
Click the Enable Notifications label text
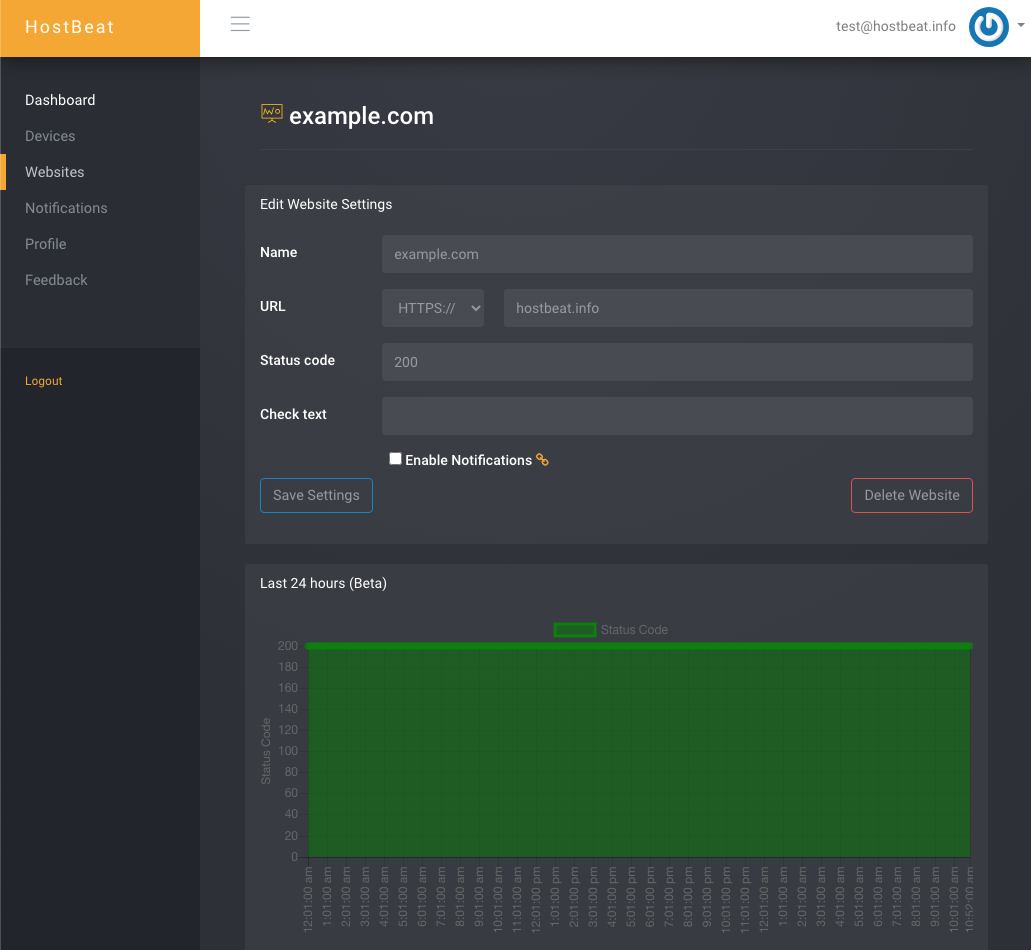(x=468, y=460)
